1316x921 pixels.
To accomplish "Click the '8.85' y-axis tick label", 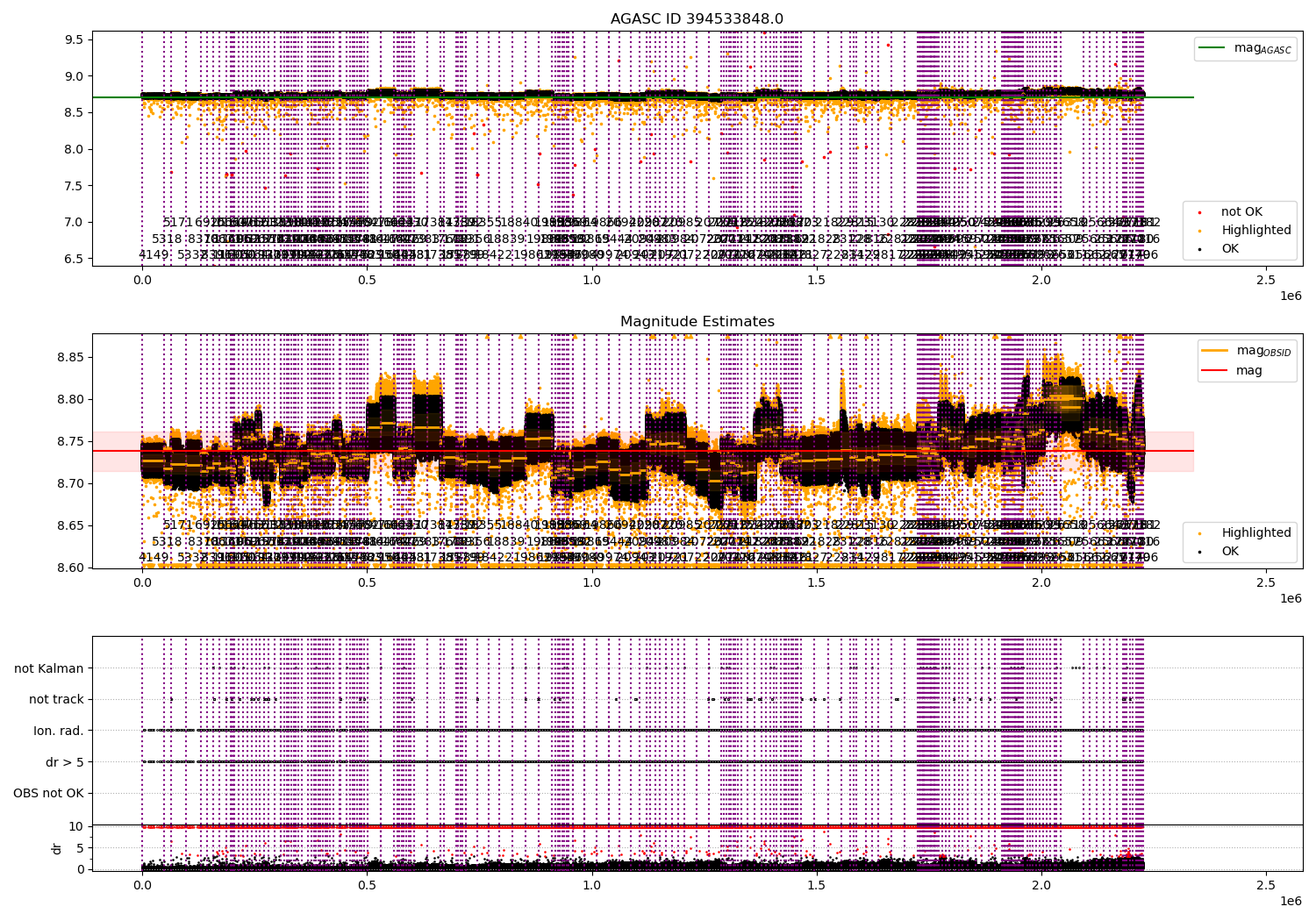I will [x=71, y=358].
